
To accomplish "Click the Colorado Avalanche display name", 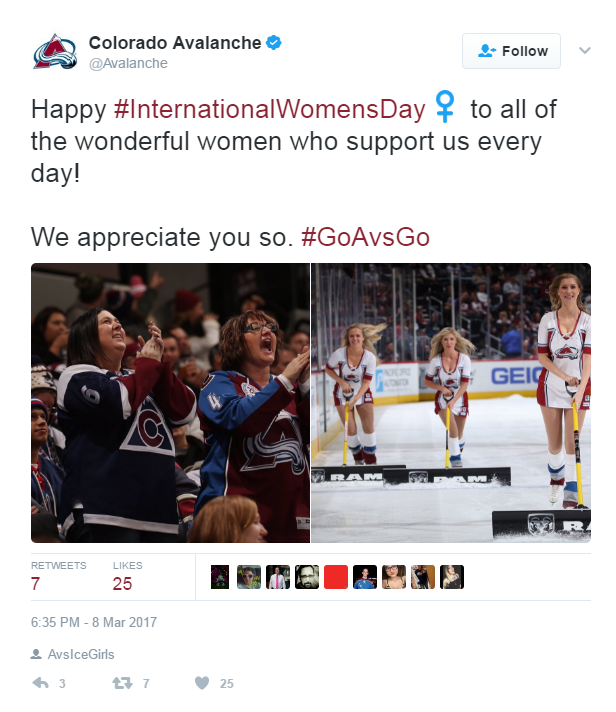I will point(174,43).
